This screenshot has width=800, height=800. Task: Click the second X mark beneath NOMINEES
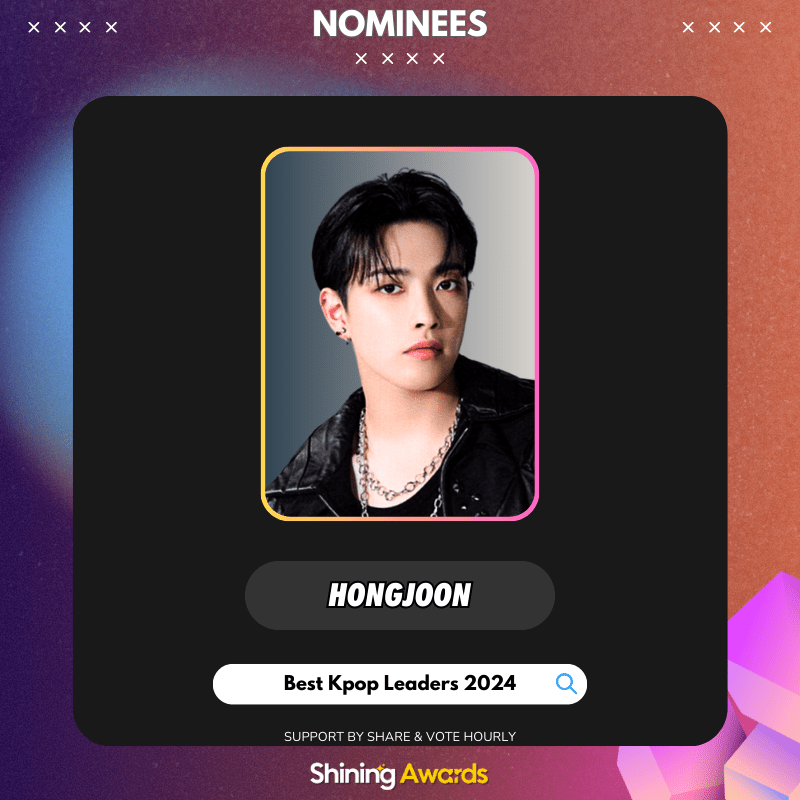pos(388,59)
